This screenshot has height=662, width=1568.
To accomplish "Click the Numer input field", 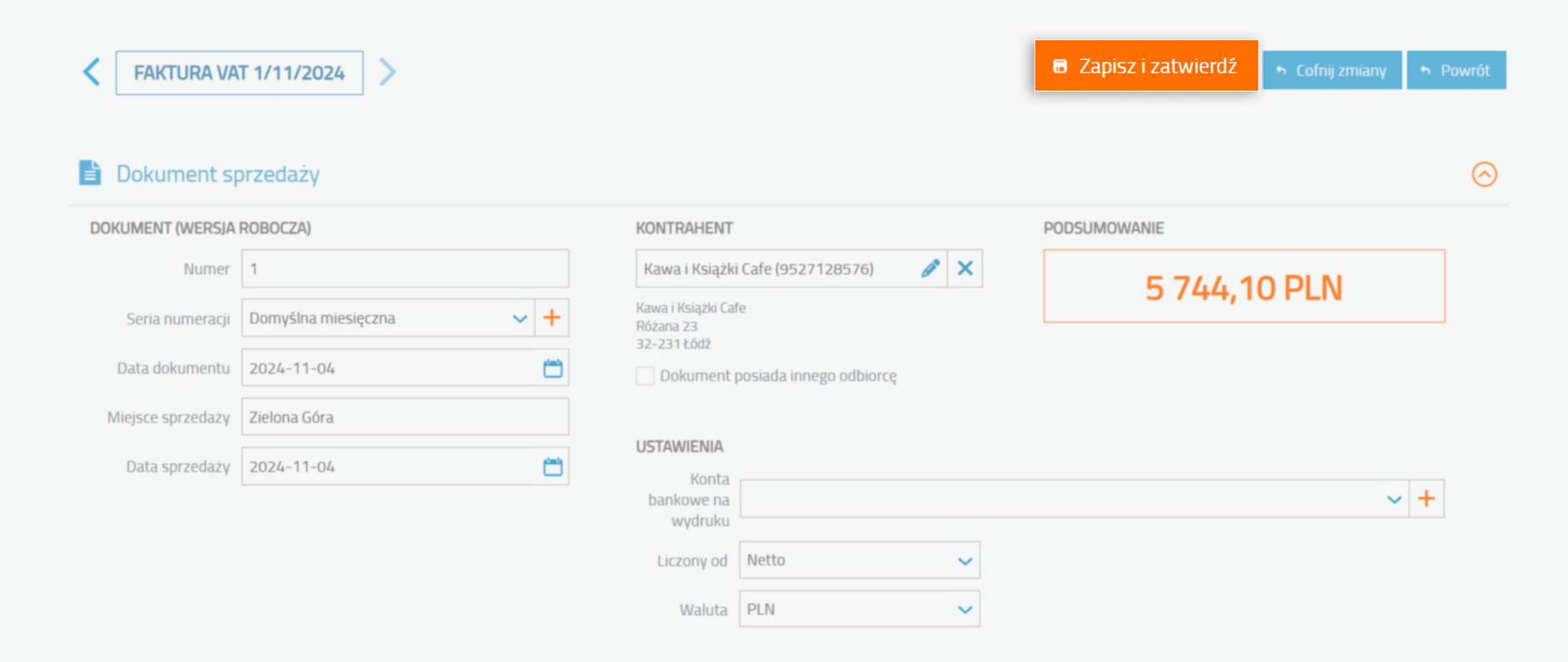I will [405, 268].
